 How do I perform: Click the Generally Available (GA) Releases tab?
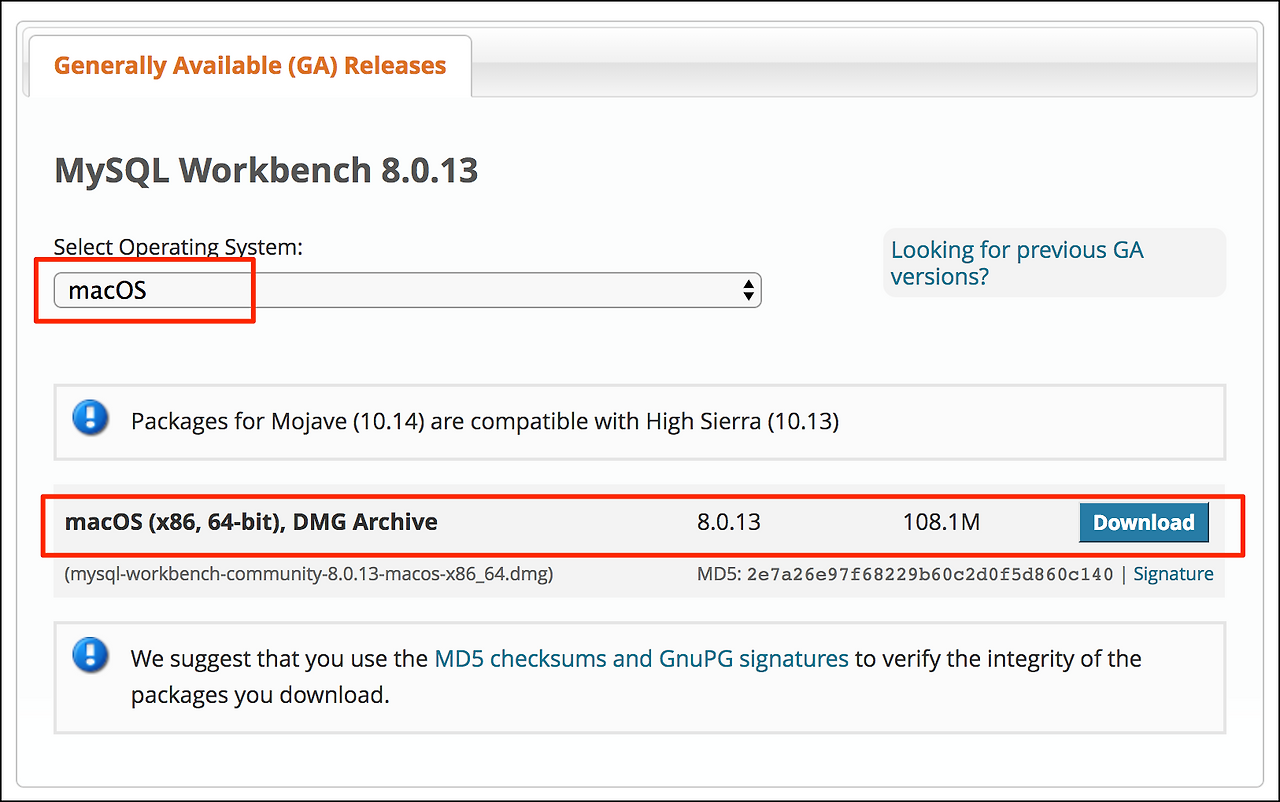tap(250, 66)
